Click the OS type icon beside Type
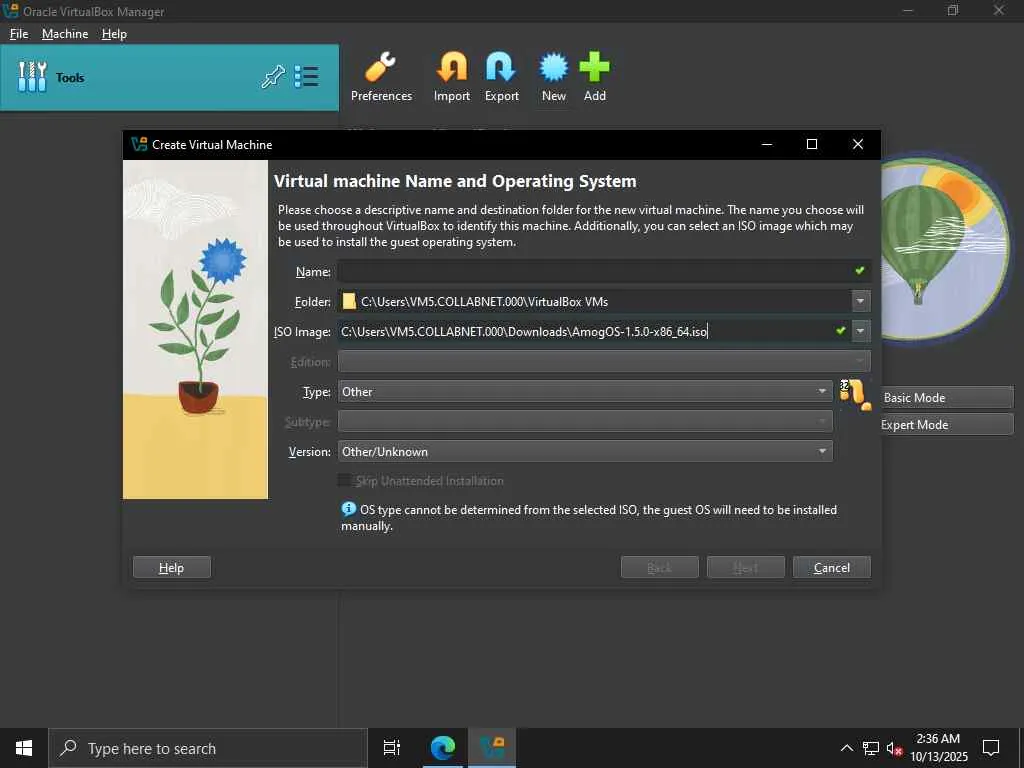Viewport: 1024px width, 768px height. tap(856, 394)
